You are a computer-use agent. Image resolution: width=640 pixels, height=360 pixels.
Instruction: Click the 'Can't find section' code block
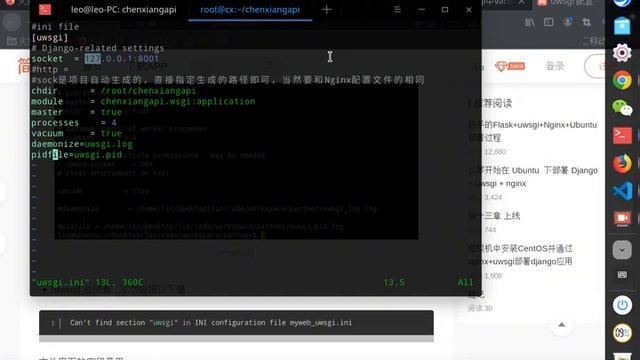[236, 322]
